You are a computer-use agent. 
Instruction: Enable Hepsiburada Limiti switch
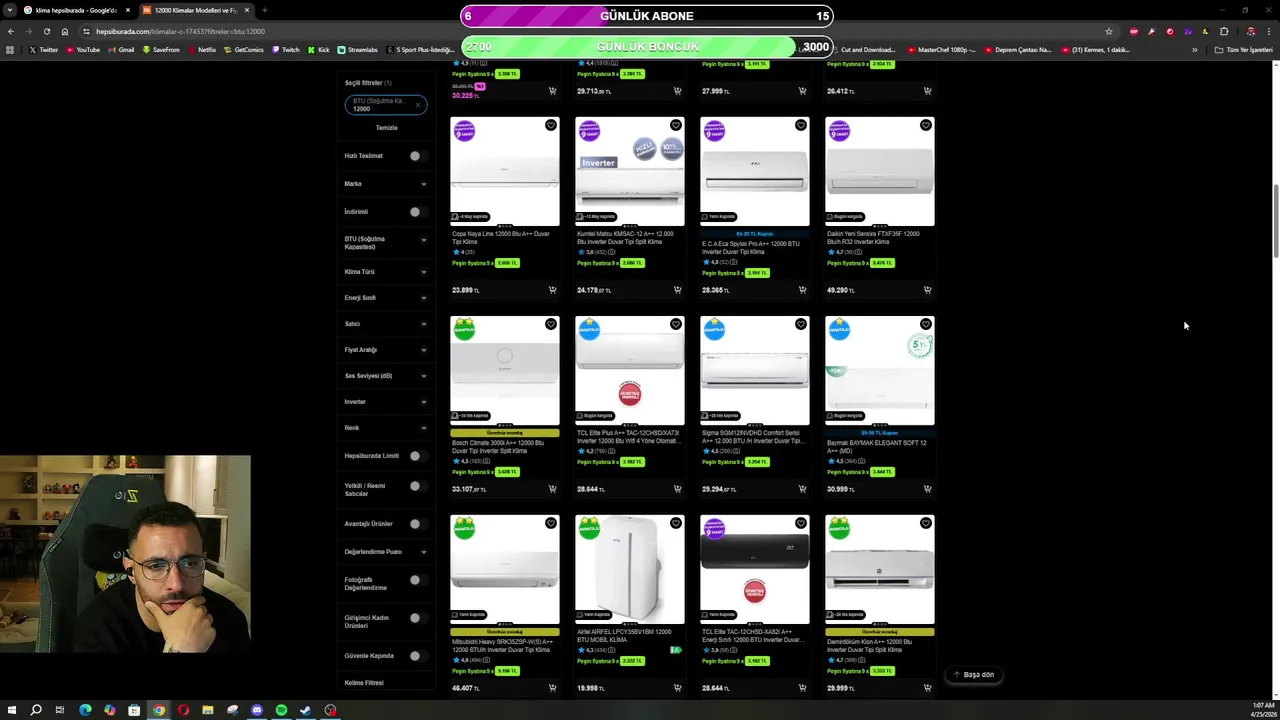(417, 456)
